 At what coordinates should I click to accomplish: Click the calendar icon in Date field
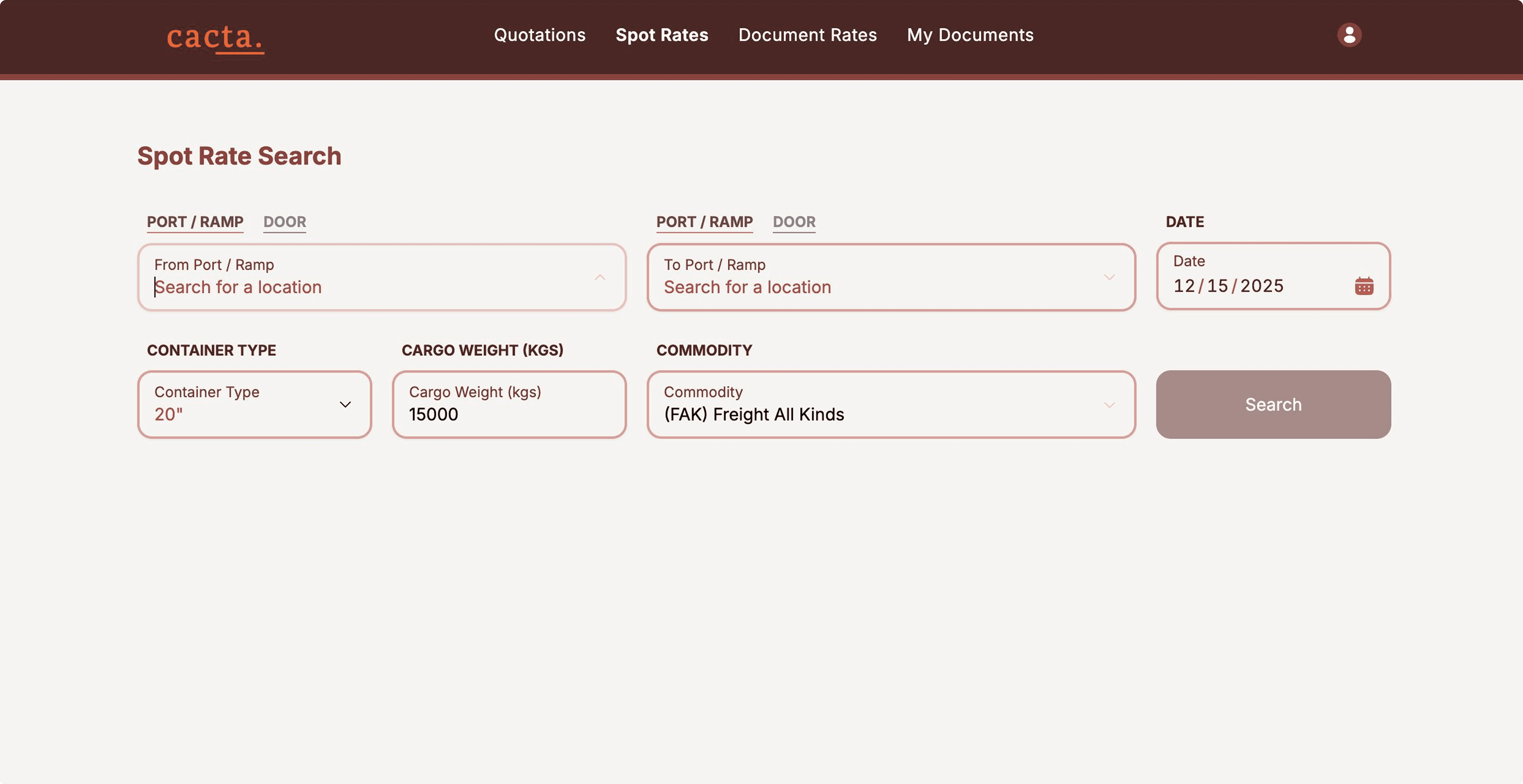(x=1363, y=286)
